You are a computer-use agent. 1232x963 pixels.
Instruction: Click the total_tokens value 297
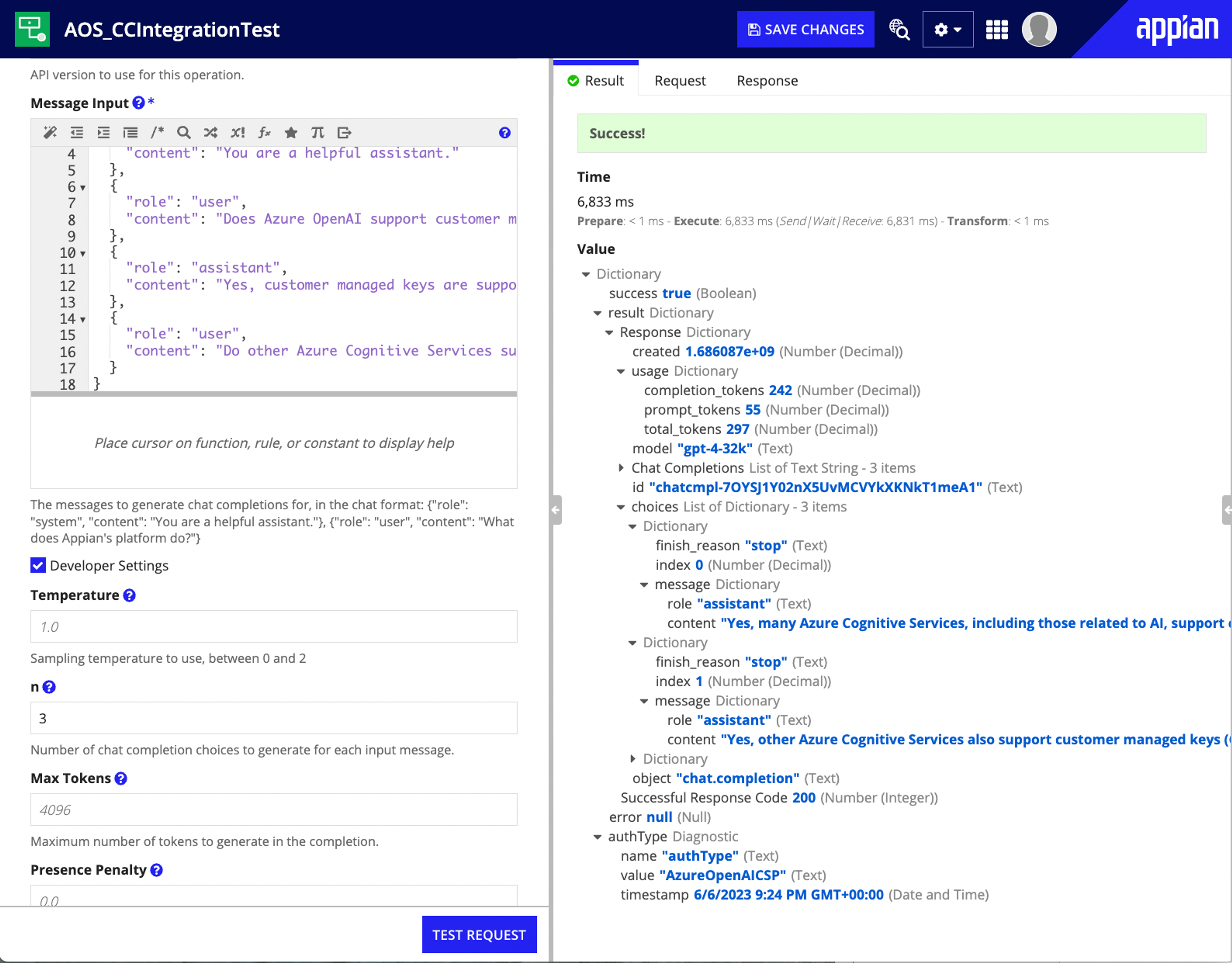(x=738, y=429)
